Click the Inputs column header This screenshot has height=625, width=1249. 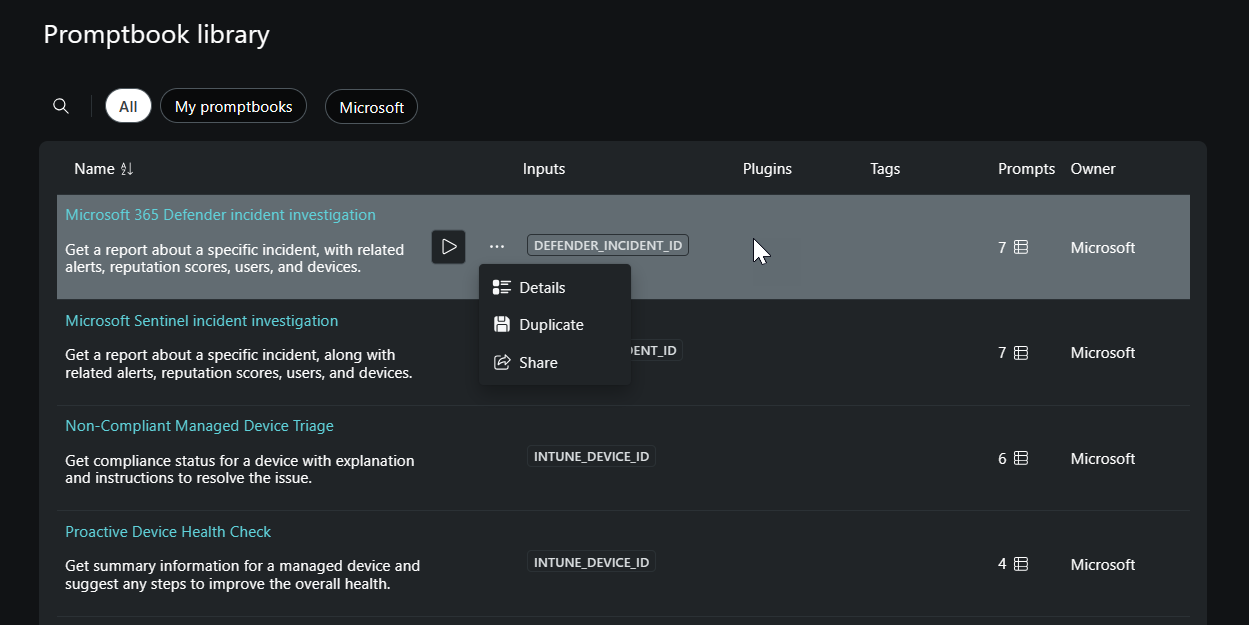click(x=544, y=169)
